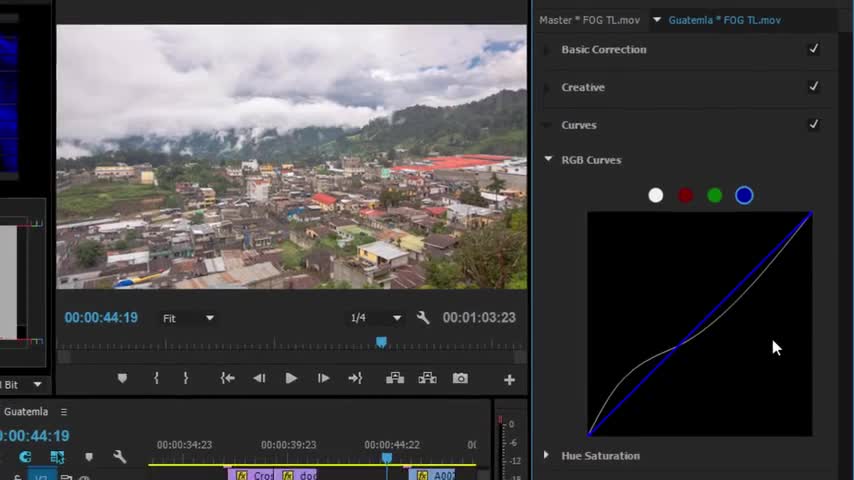854x480 pixels.
Task: Open the button editor plus icon
Action: (509, 380)
